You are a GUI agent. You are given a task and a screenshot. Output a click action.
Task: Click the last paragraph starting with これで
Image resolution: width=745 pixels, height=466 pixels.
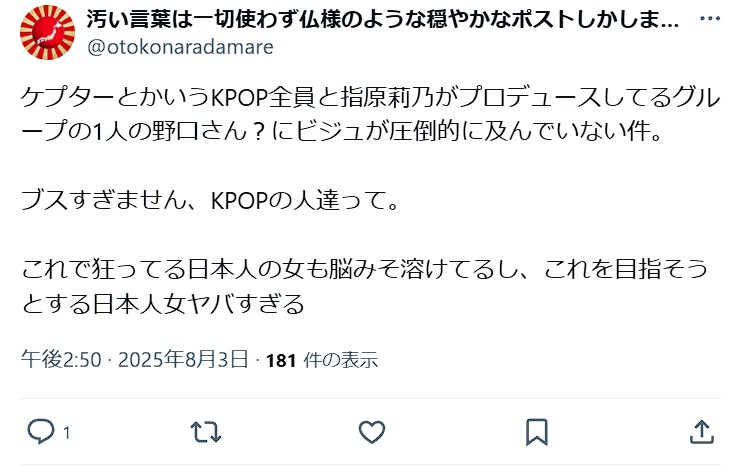365,286
